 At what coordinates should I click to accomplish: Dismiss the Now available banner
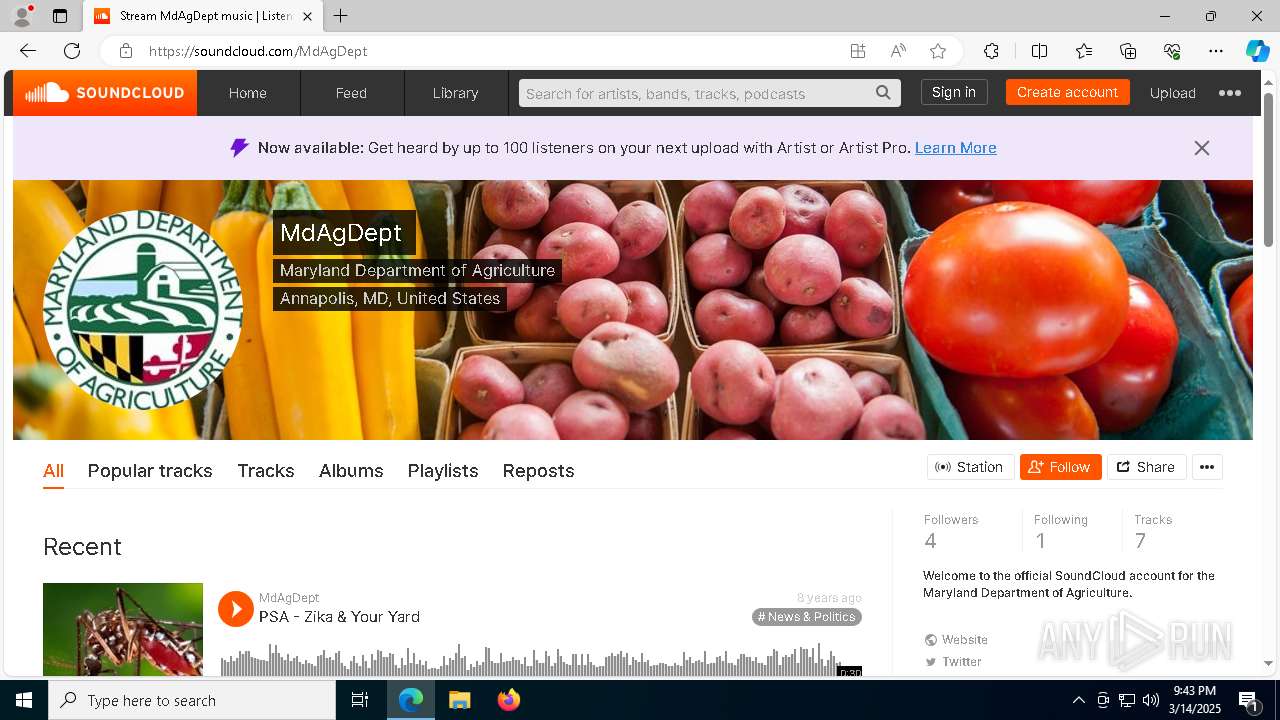[x=1202, y=148]
